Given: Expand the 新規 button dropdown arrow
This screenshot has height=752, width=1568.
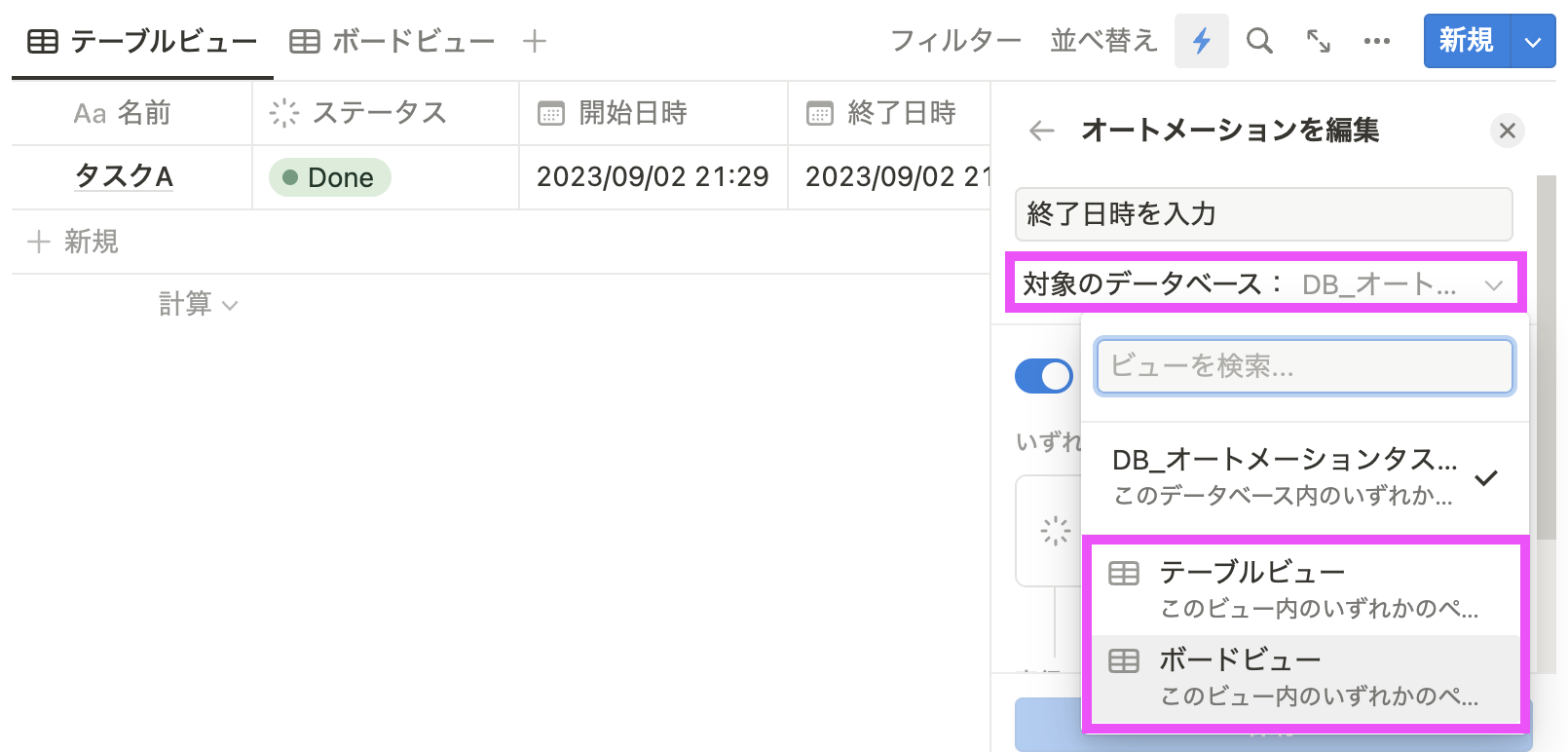Looking at the screenshot, I should tap(1533, 41).
